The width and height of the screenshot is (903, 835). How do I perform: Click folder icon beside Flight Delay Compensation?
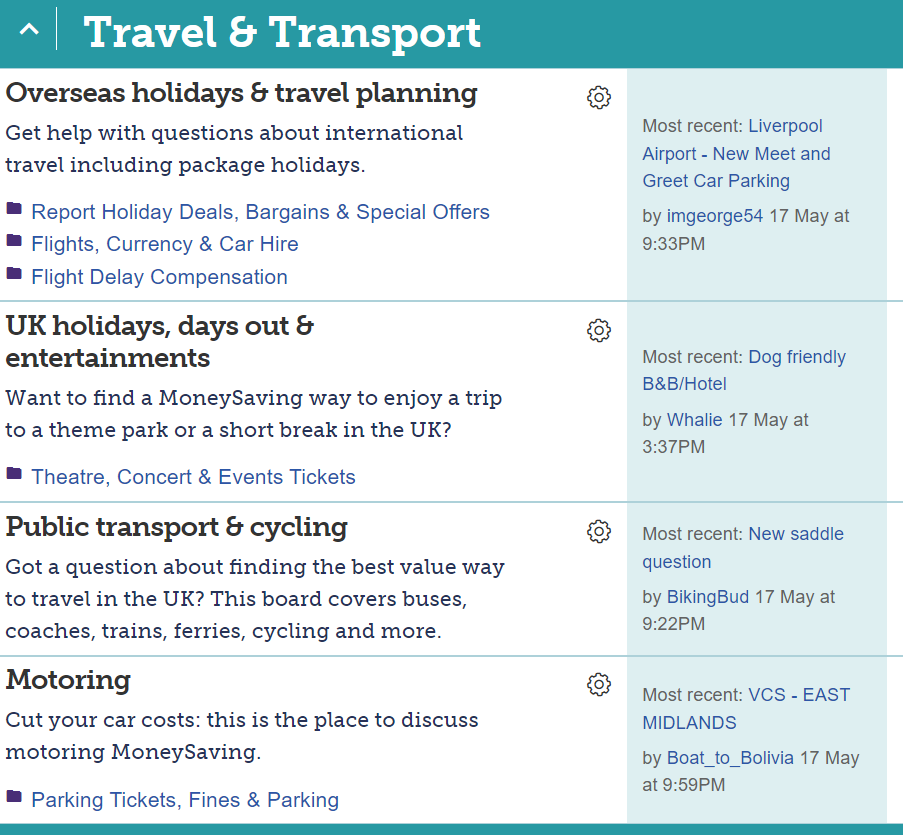tap(14, 273)
